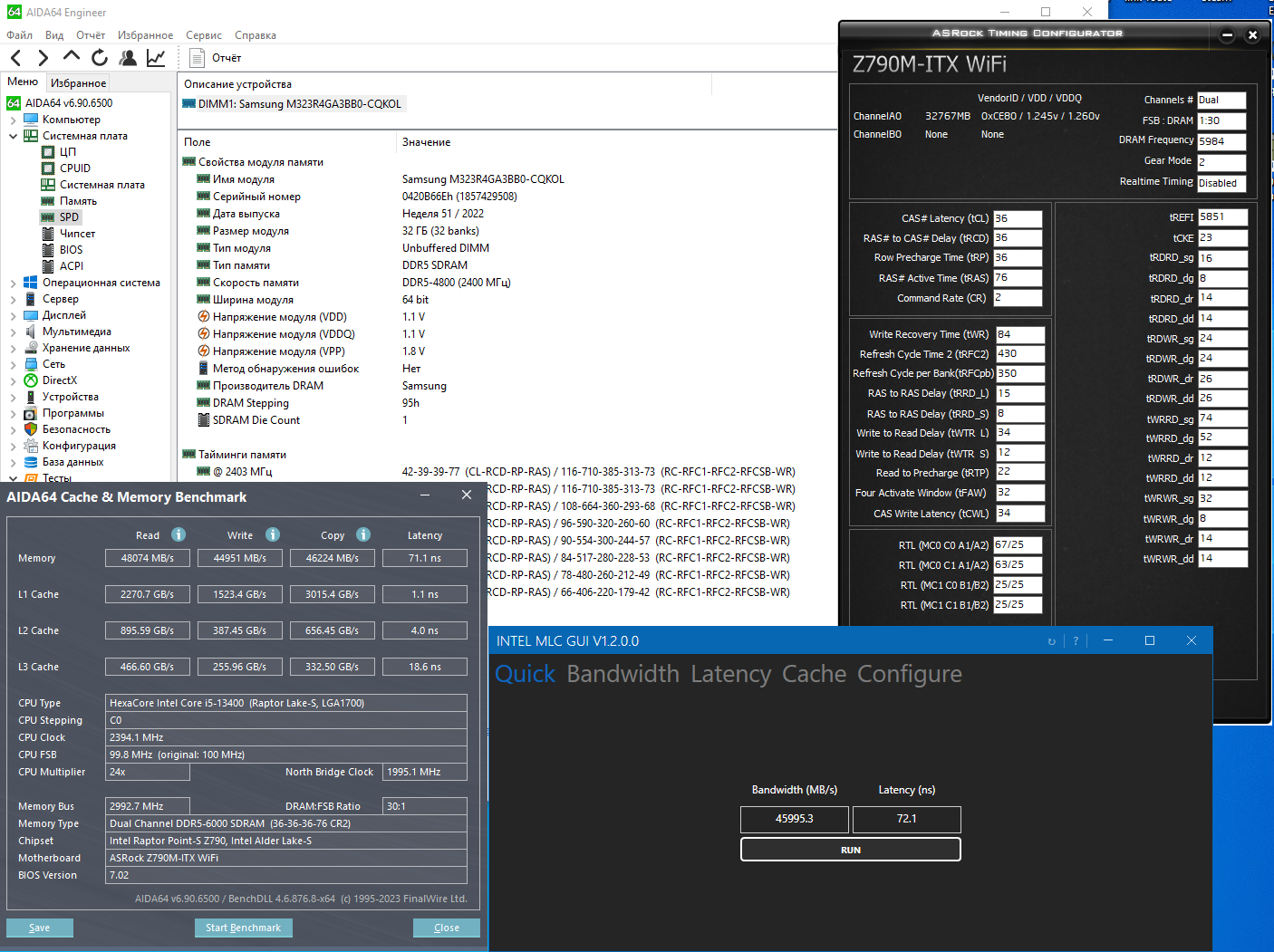Collapse the top-level Системная плата node
The height and width of the screenshot is (952, 1274).
13,136
